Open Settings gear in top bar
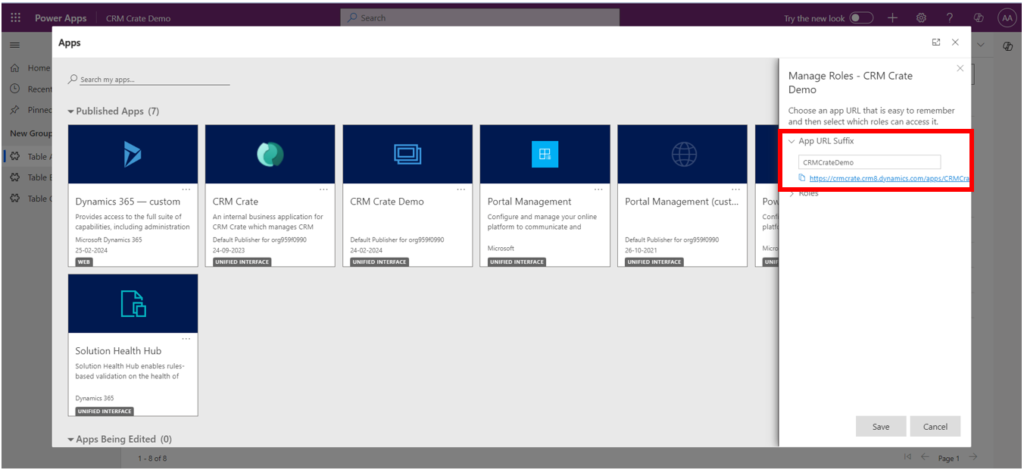This screenshot has width=1024, height=470. point(921,18)
